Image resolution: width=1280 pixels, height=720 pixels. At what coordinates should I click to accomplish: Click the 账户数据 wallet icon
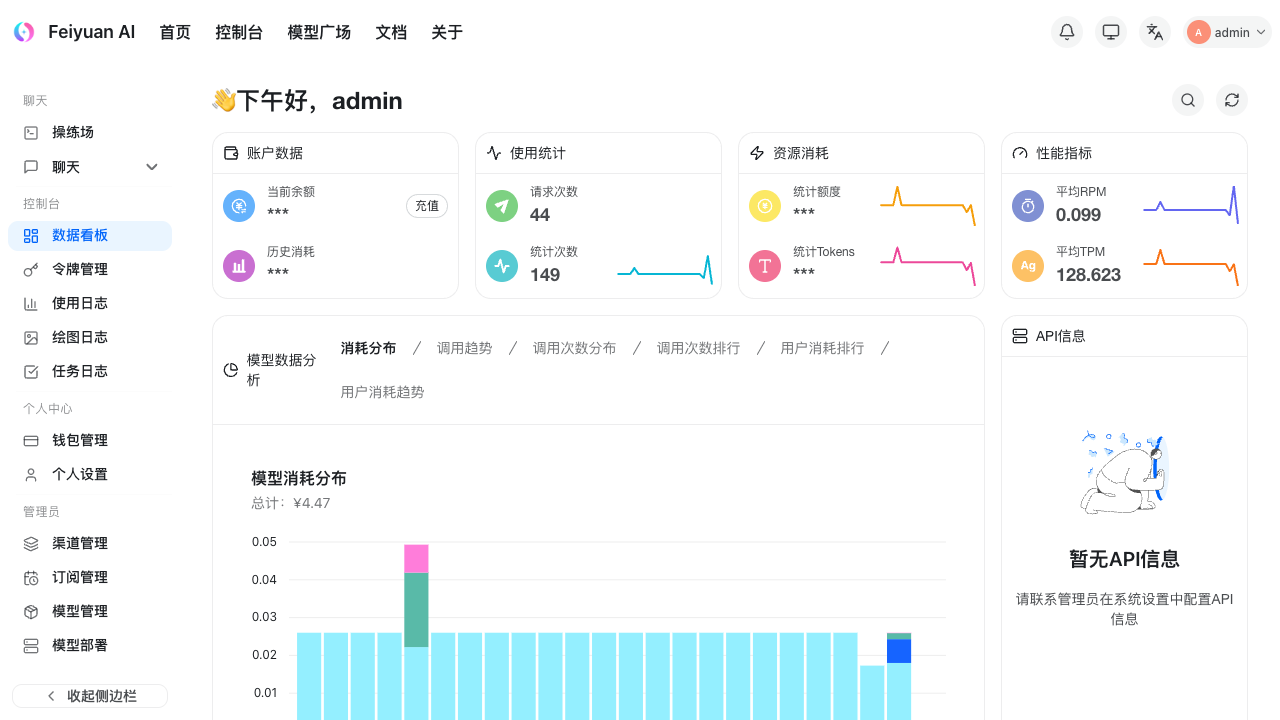coord(231,153)
